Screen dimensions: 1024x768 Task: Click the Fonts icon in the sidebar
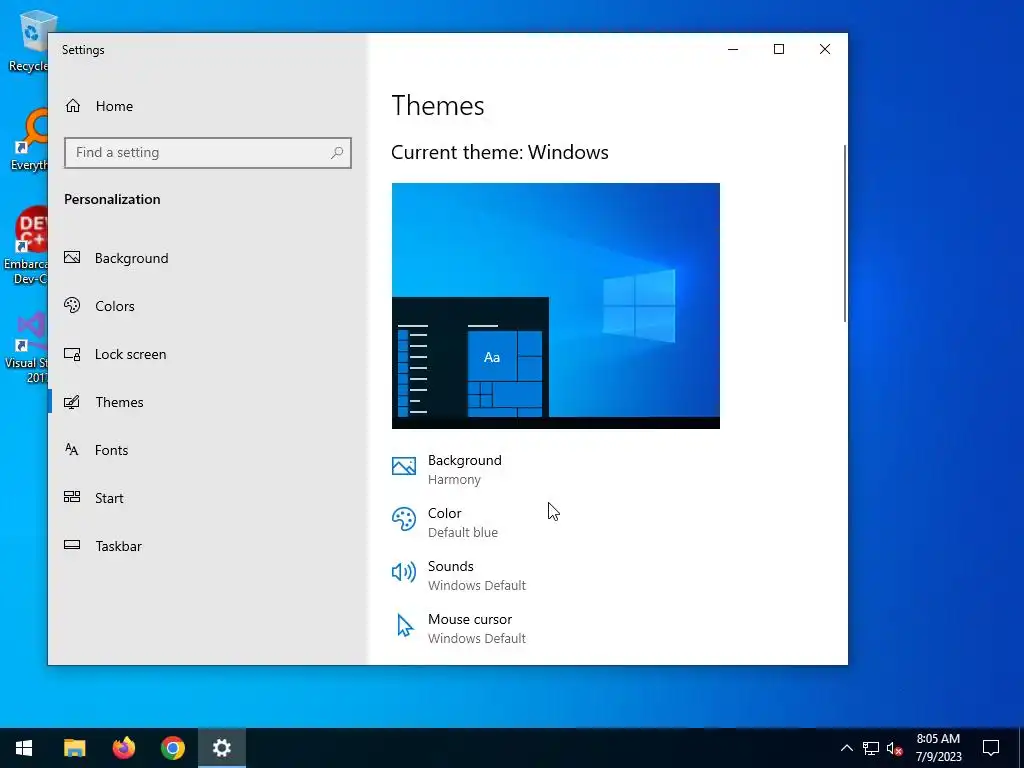tap(72, 449)
